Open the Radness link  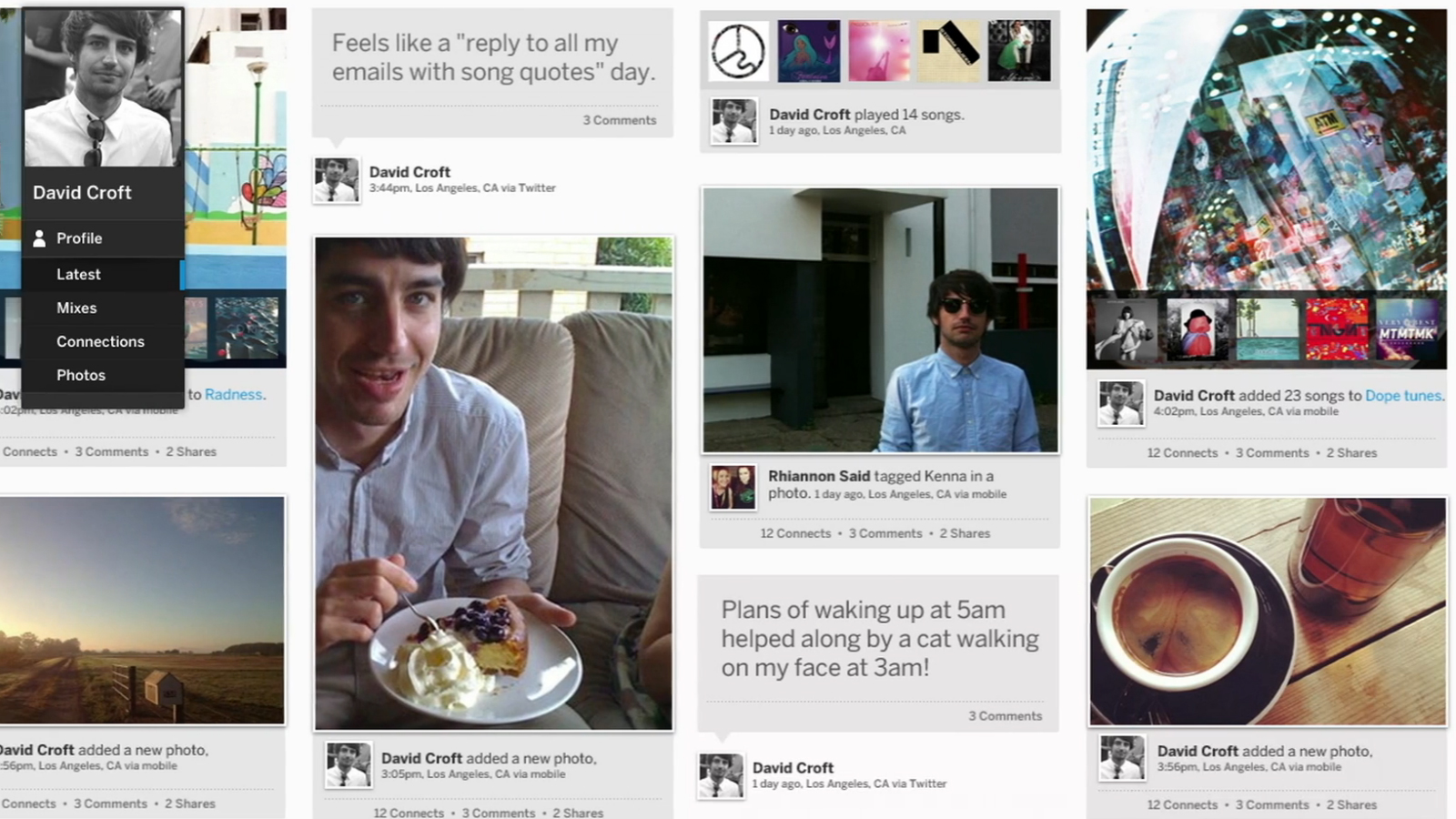(233, 395)
